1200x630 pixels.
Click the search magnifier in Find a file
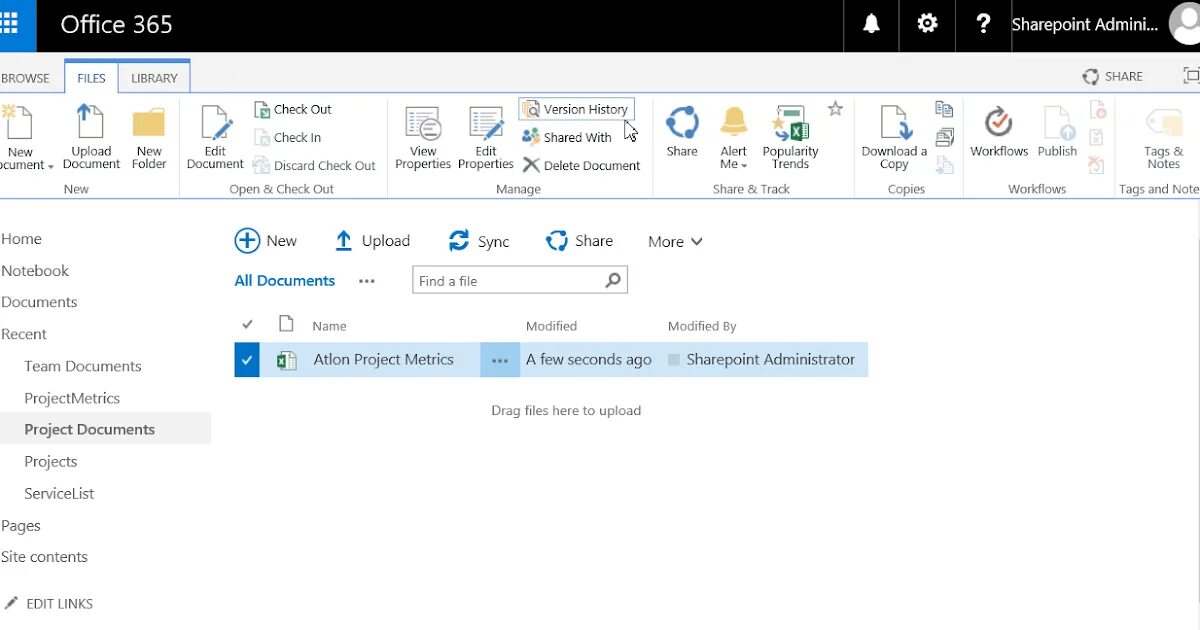[614, 281]
